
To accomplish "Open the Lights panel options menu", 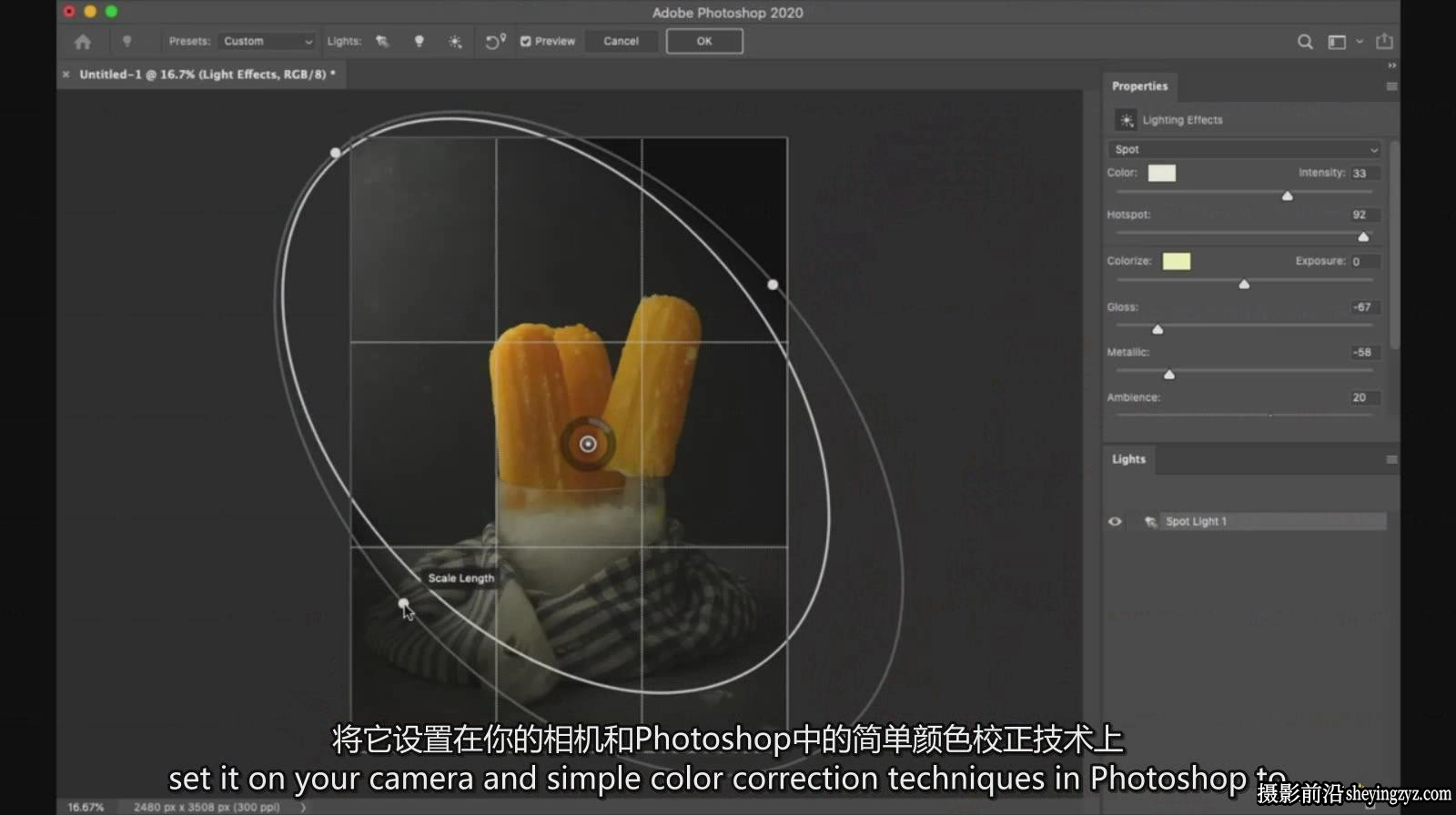I will pyautogui.click(x=1391, y=459).
